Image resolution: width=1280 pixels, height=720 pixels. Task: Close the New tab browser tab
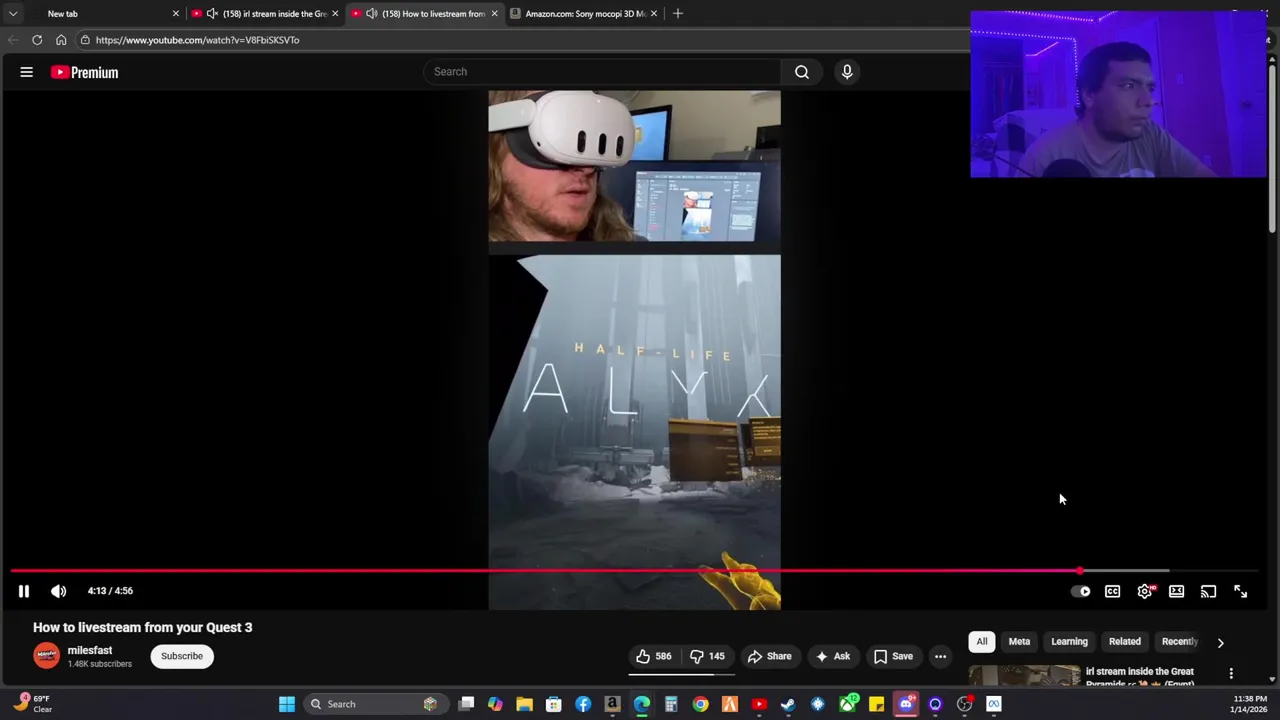(x=176, y=14)
